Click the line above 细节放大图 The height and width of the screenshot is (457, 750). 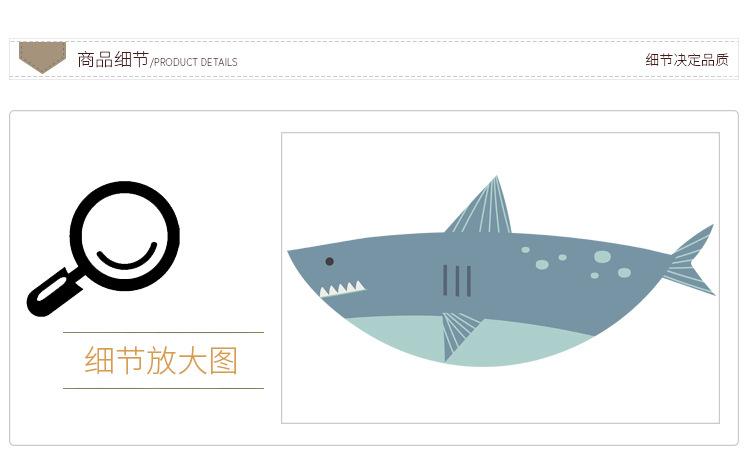click(x=163, y=332)
